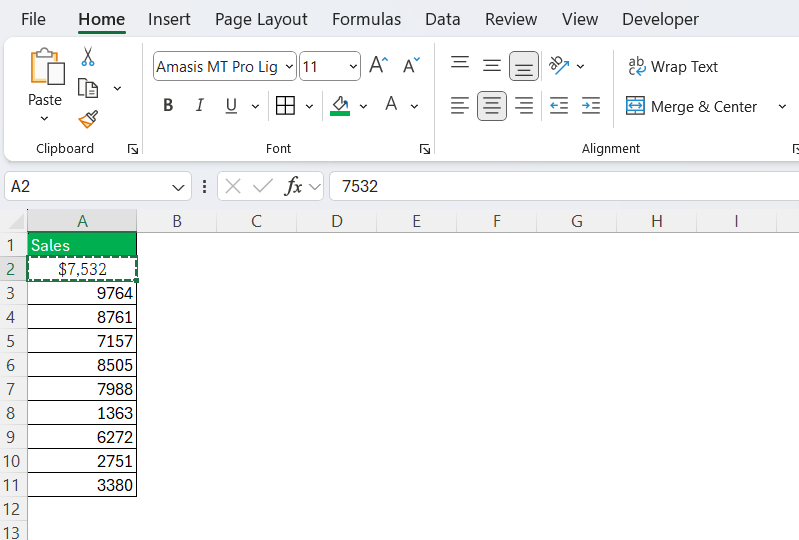Image resolution: width=799 pixels, height=540 pixels.
Task: Switch to the Insert tab
Action: (169, 19)
